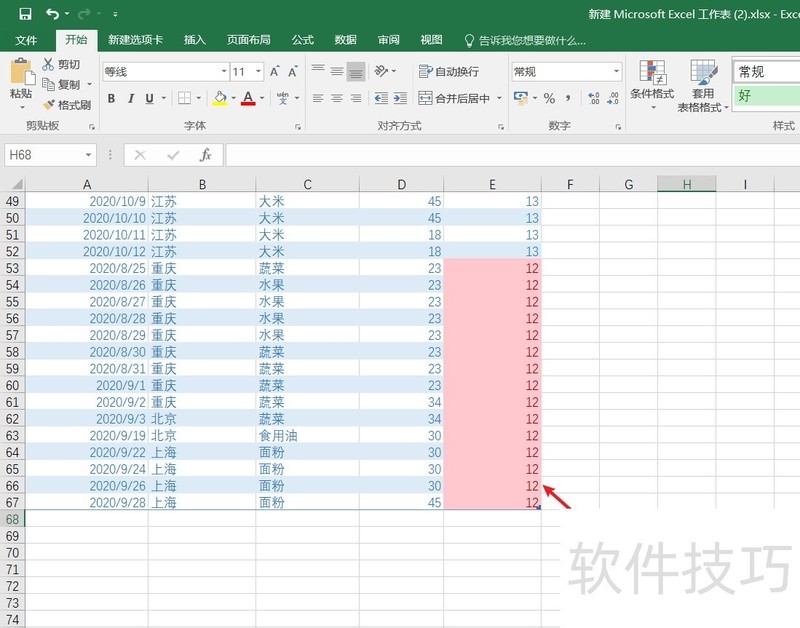Image resolution: width=800 pixels, height=628 pixels.
Task: Select the Format Painter (格式刷) tool
Action: tap(48, 104)
